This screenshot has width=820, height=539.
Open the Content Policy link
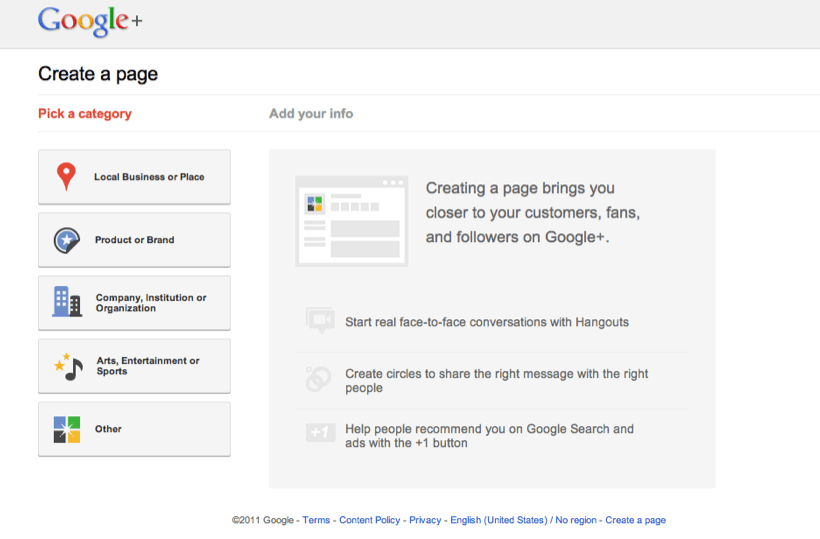(x=370, y=520)
